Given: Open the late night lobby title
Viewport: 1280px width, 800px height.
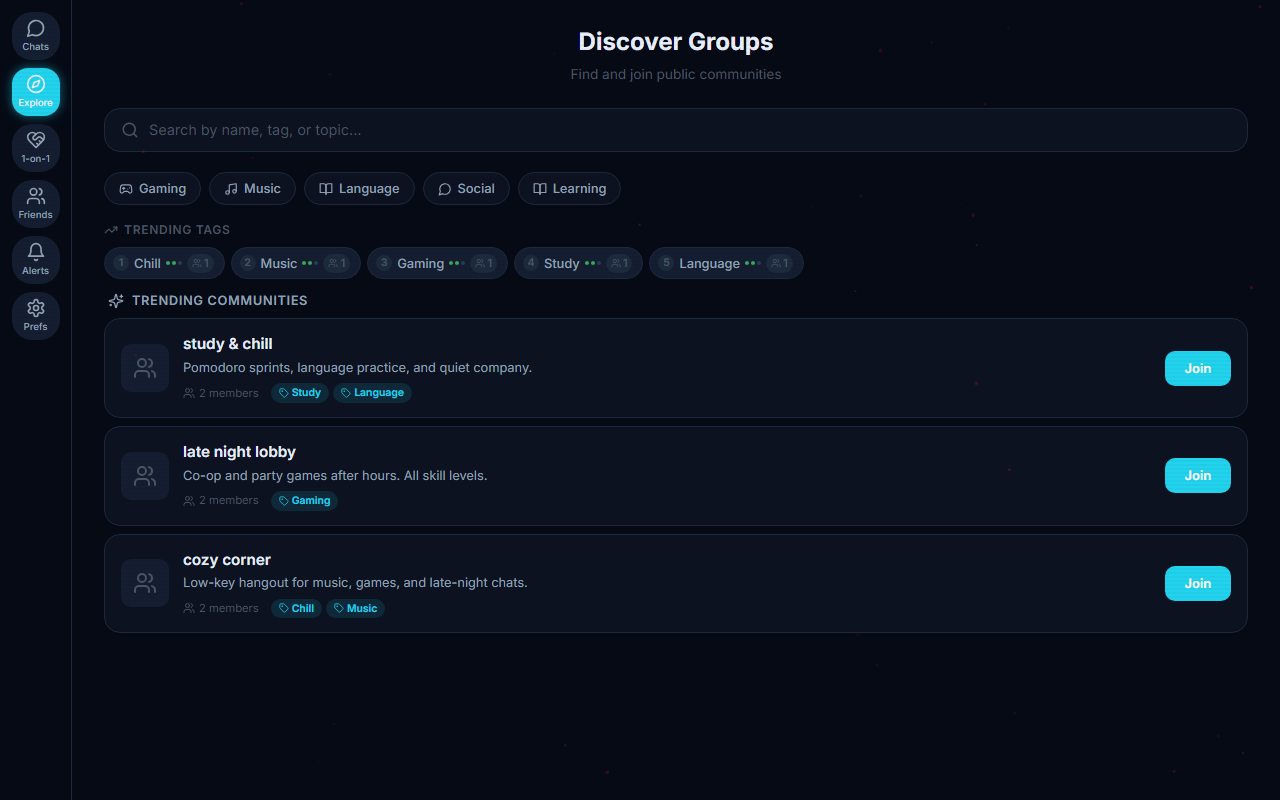Looking at the screenshot, I should (239, 452).
